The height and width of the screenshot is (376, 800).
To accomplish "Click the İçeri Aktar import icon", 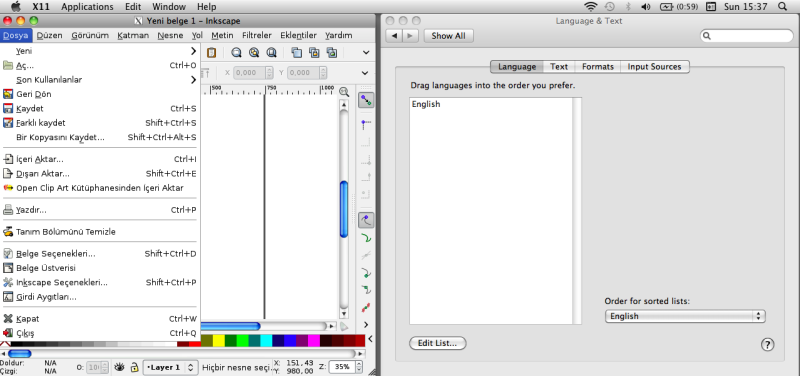I will click(x=8, y=159).
